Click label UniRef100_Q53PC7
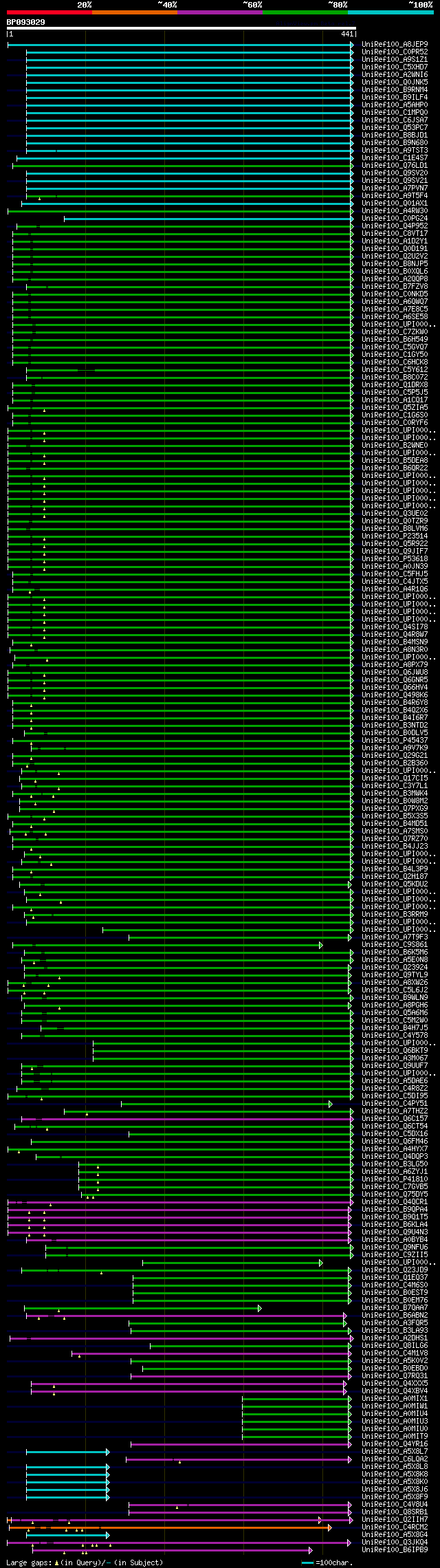440x1568 pixels. 395,128
